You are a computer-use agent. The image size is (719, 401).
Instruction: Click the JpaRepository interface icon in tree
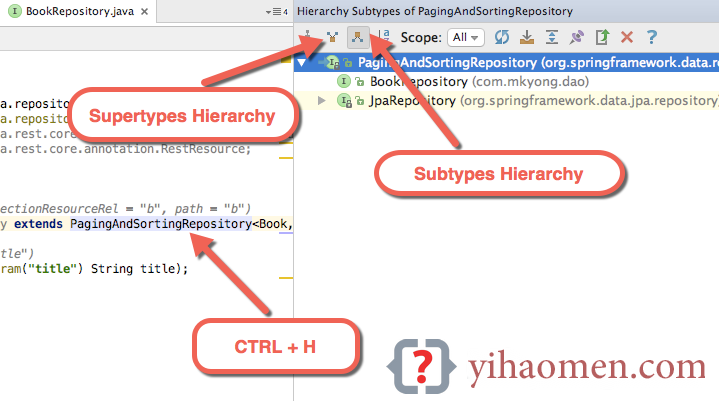pyautogui.click(x=344, y=100)
